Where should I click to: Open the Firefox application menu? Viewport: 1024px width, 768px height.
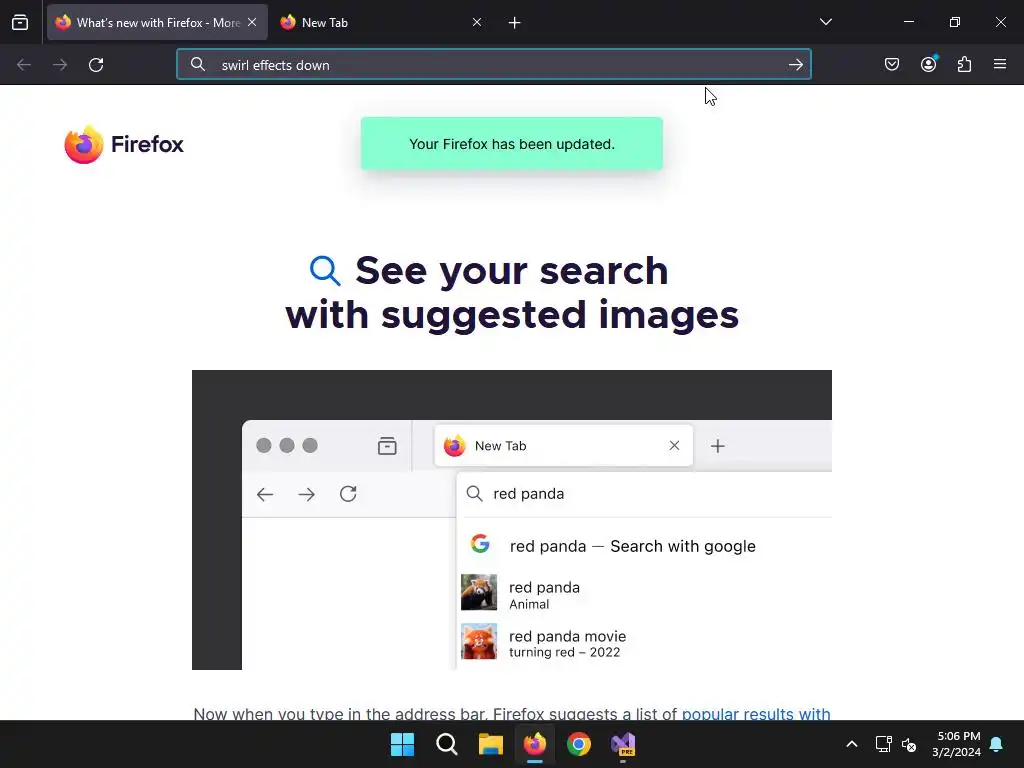point(1000,64)
